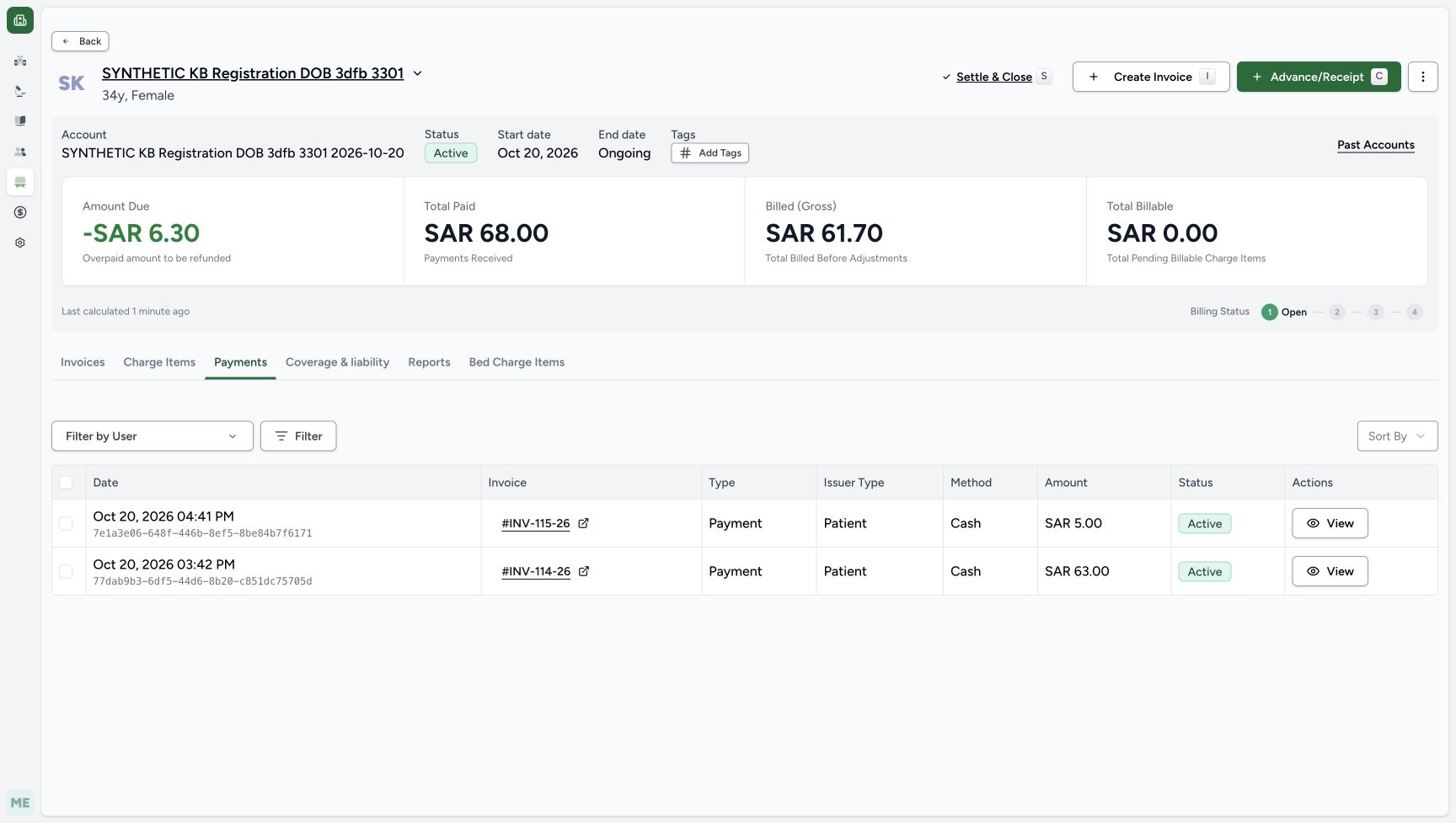
Task: Expand the patient name dropdown chevron
Action: 417,73
